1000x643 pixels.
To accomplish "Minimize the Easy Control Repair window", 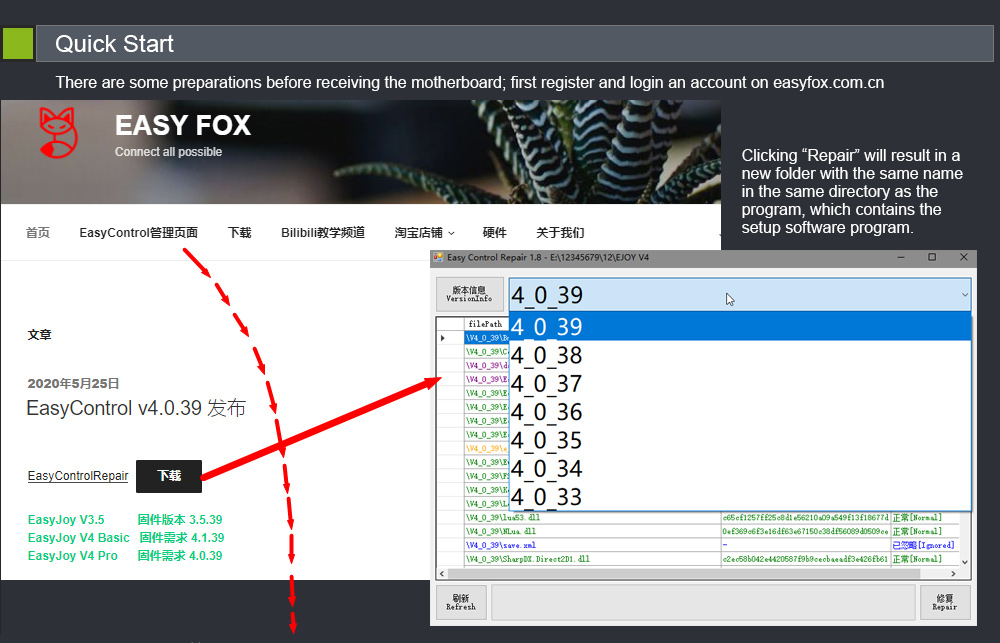I will point(899,257).
